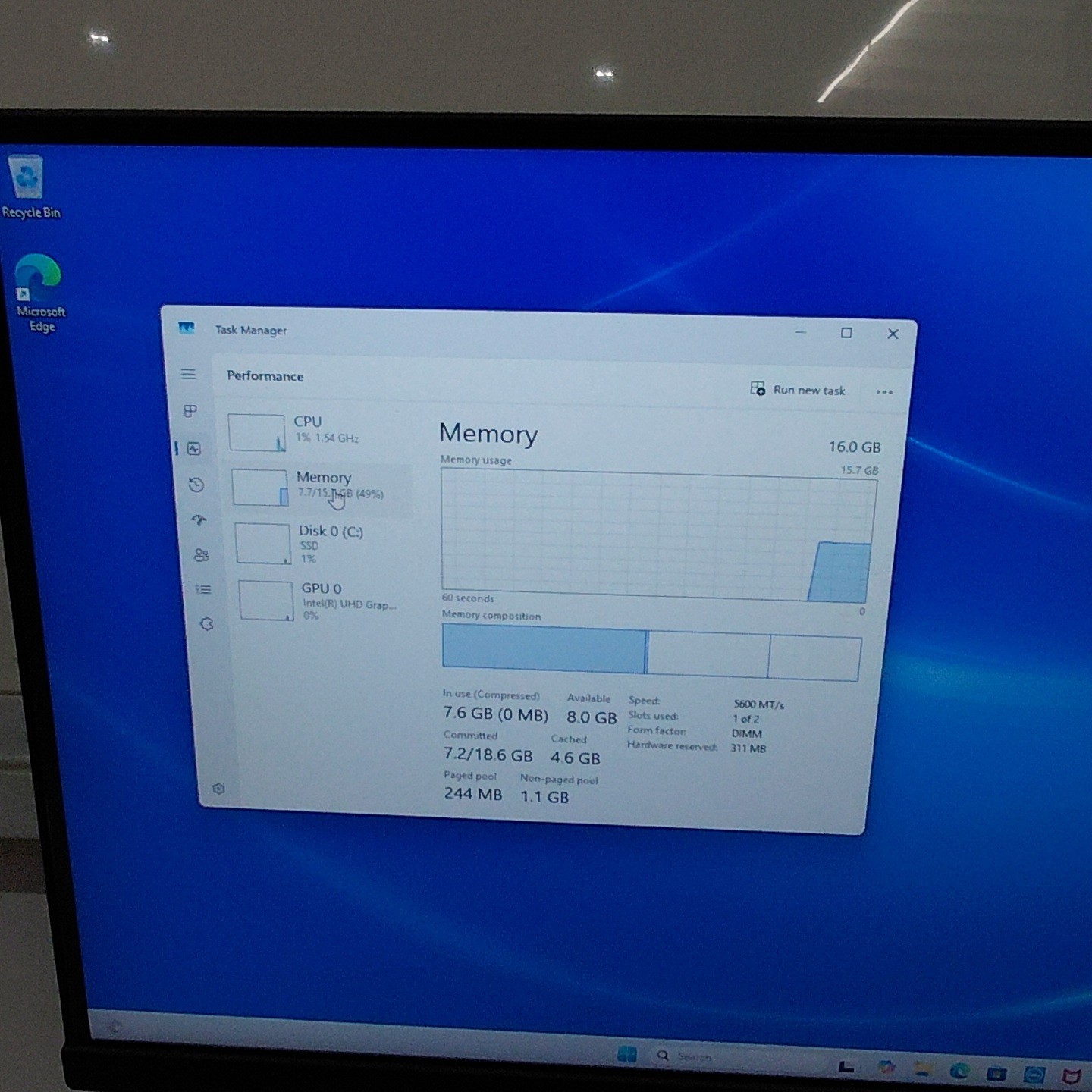The image size is (1092, 1092).
Task: Open the Details list sidebar icon
Action: (203, 589)
